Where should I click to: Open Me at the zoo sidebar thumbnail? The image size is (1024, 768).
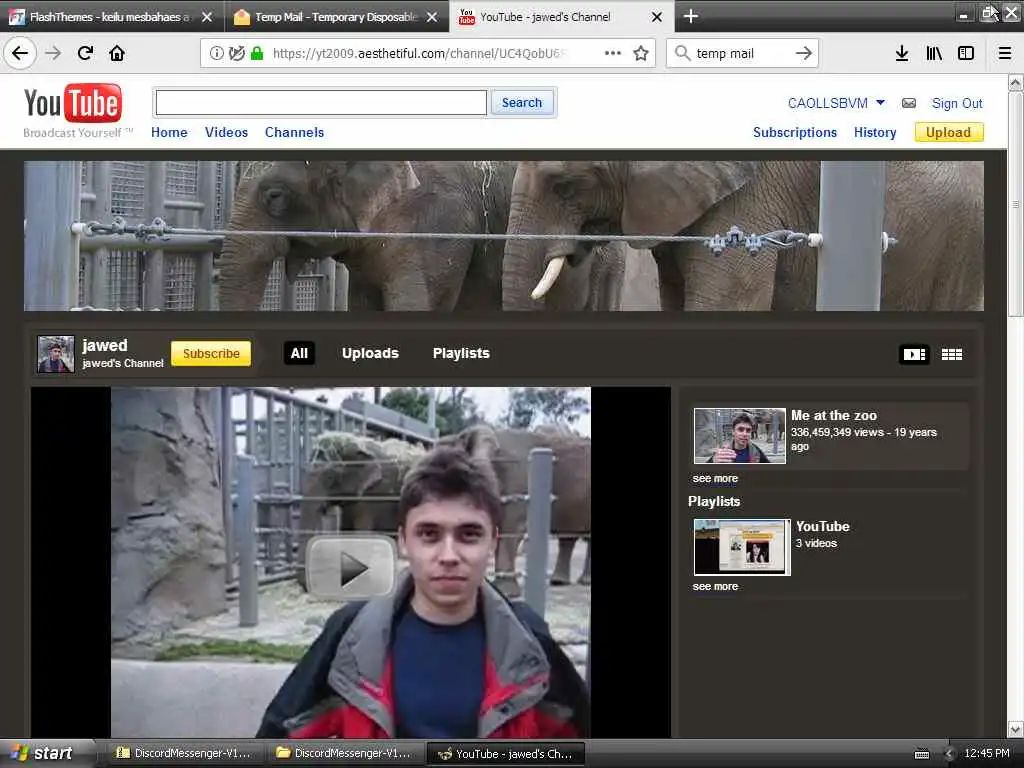click(740, 436)
